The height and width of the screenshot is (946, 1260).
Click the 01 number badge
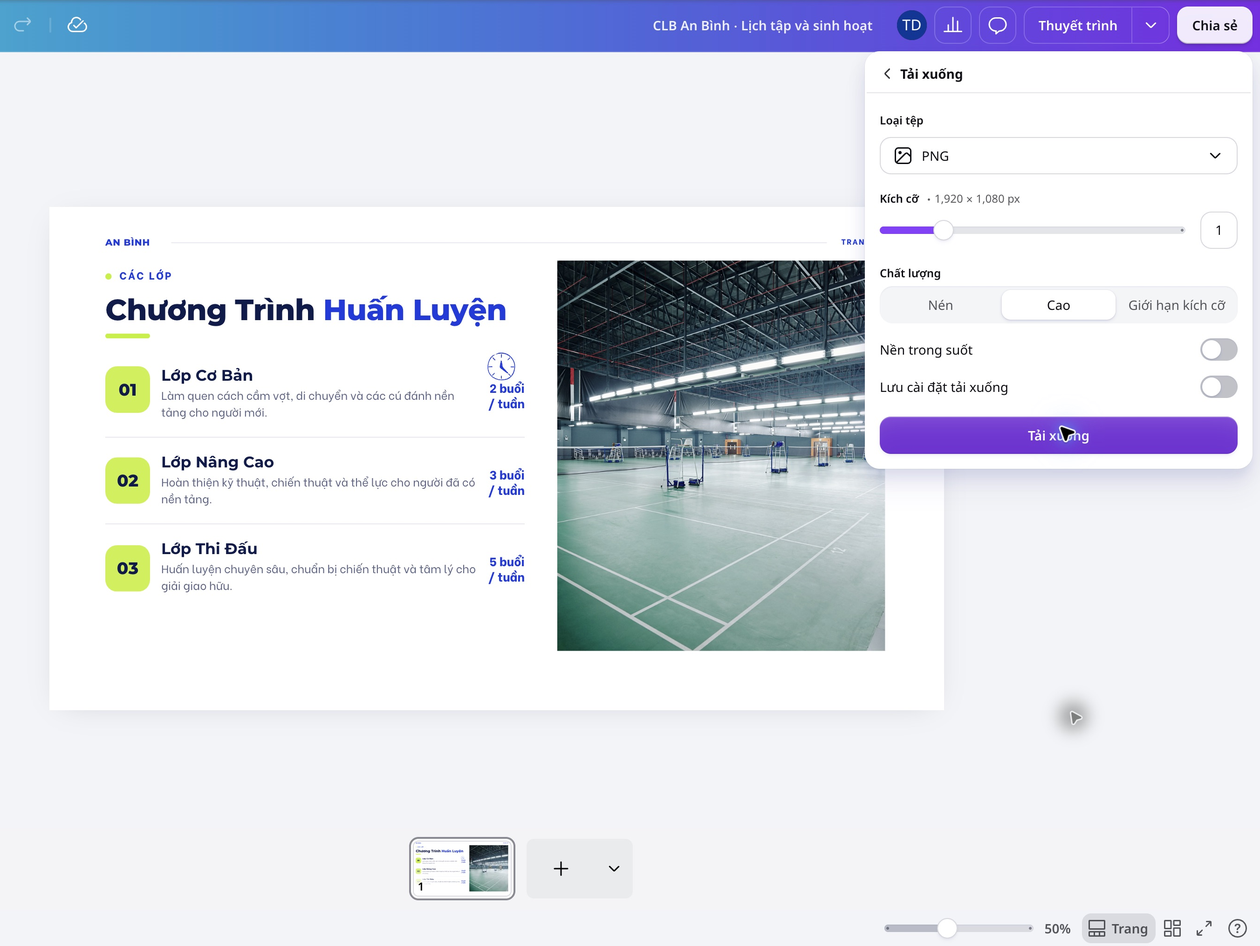coord(127,390)
